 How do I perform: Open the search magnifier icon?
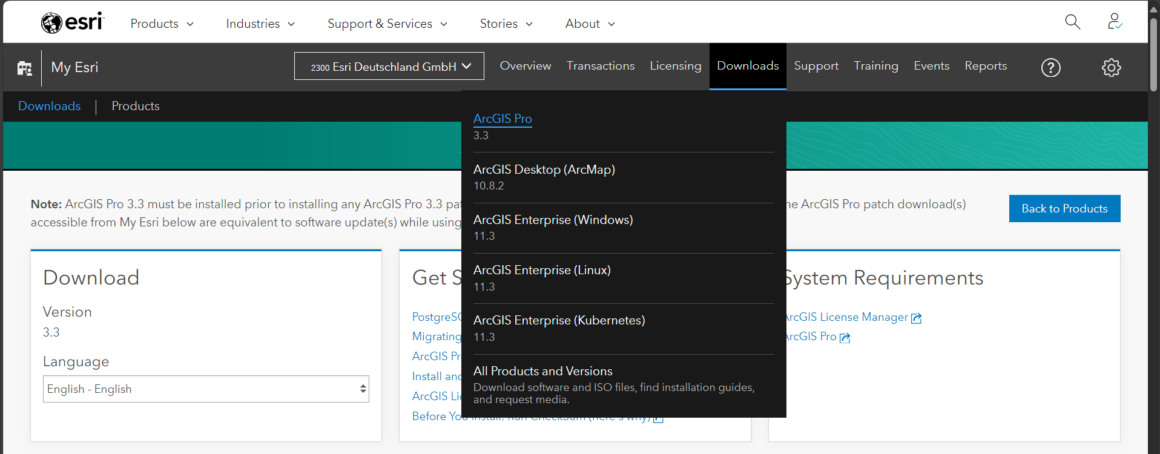(x=1072, y=22)
